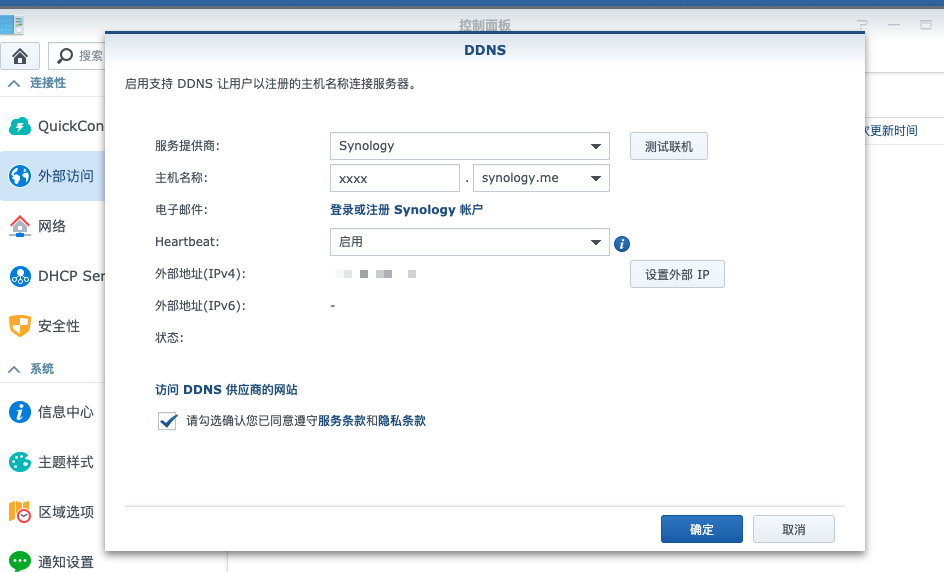Click the 测试联机 button

pyautogui.click(x=668, y=146)
